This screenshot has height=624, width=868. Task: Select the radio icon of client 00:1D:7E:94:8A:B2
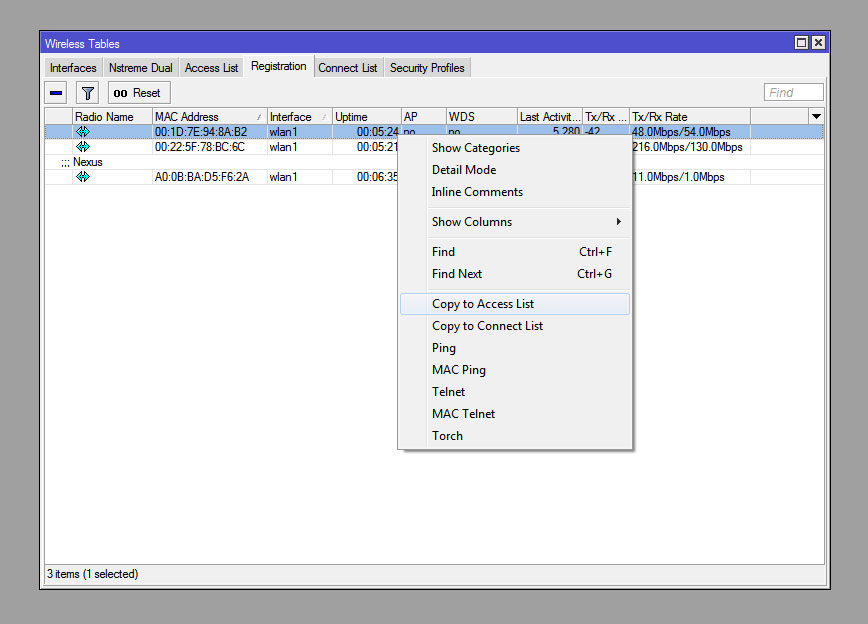point(83,132)
